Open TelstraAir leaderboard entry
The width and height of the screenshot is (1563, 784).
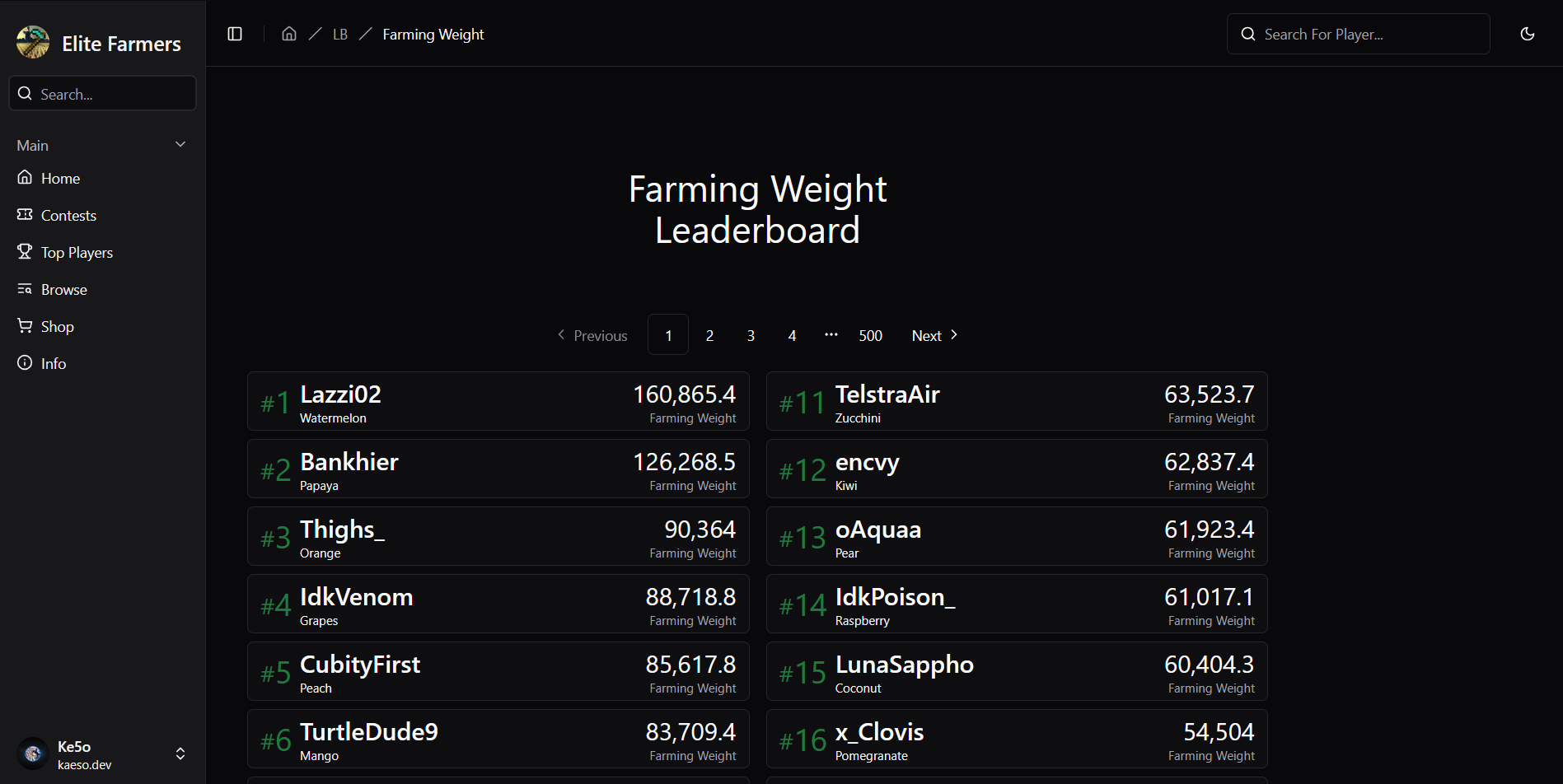click(1017, 401)
